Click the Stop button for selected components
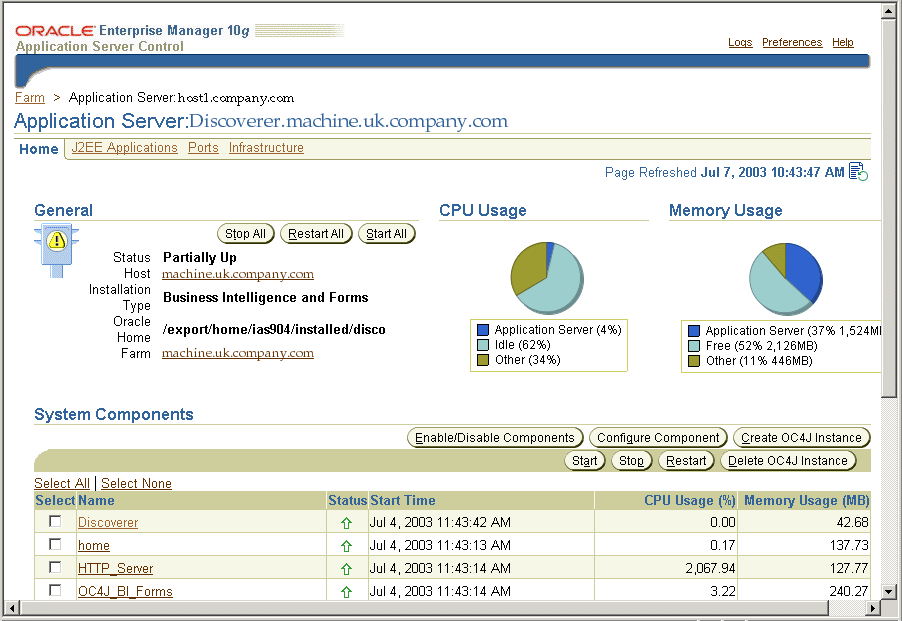Screen dimensions: 902x621 point(631,461)
